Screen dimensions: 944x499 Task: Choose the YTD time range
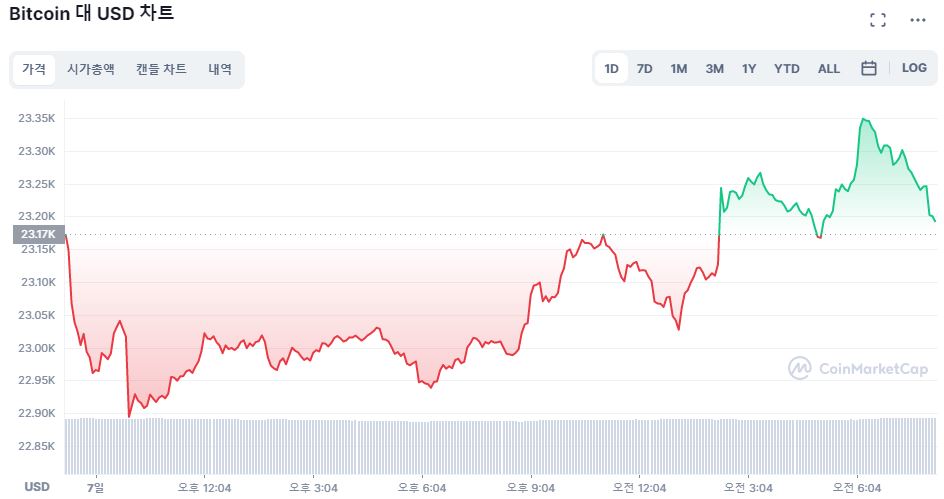pyautogui.click(x=787, y=69)
